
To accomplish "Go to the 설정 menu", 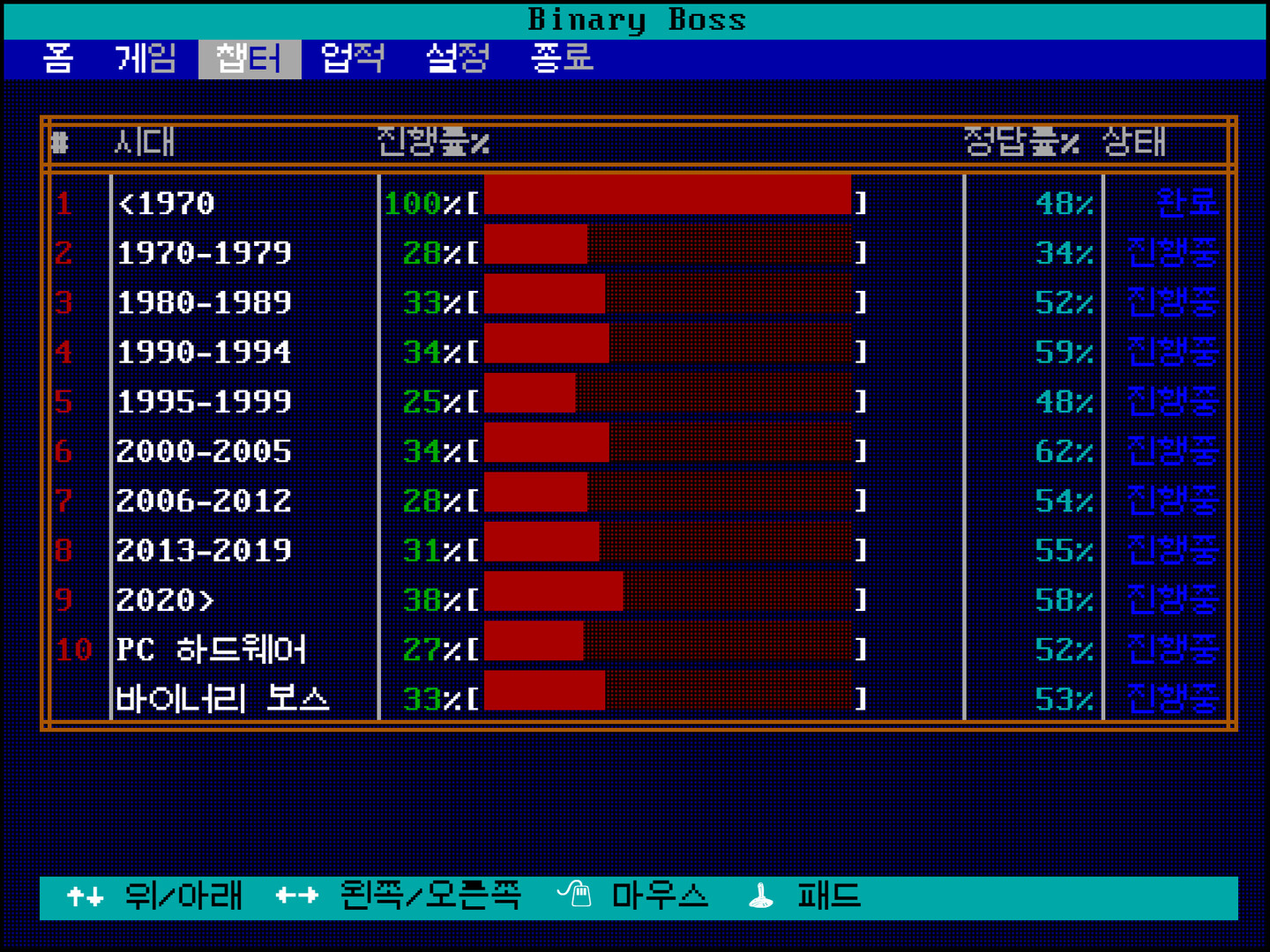I will tap(457, 59).
